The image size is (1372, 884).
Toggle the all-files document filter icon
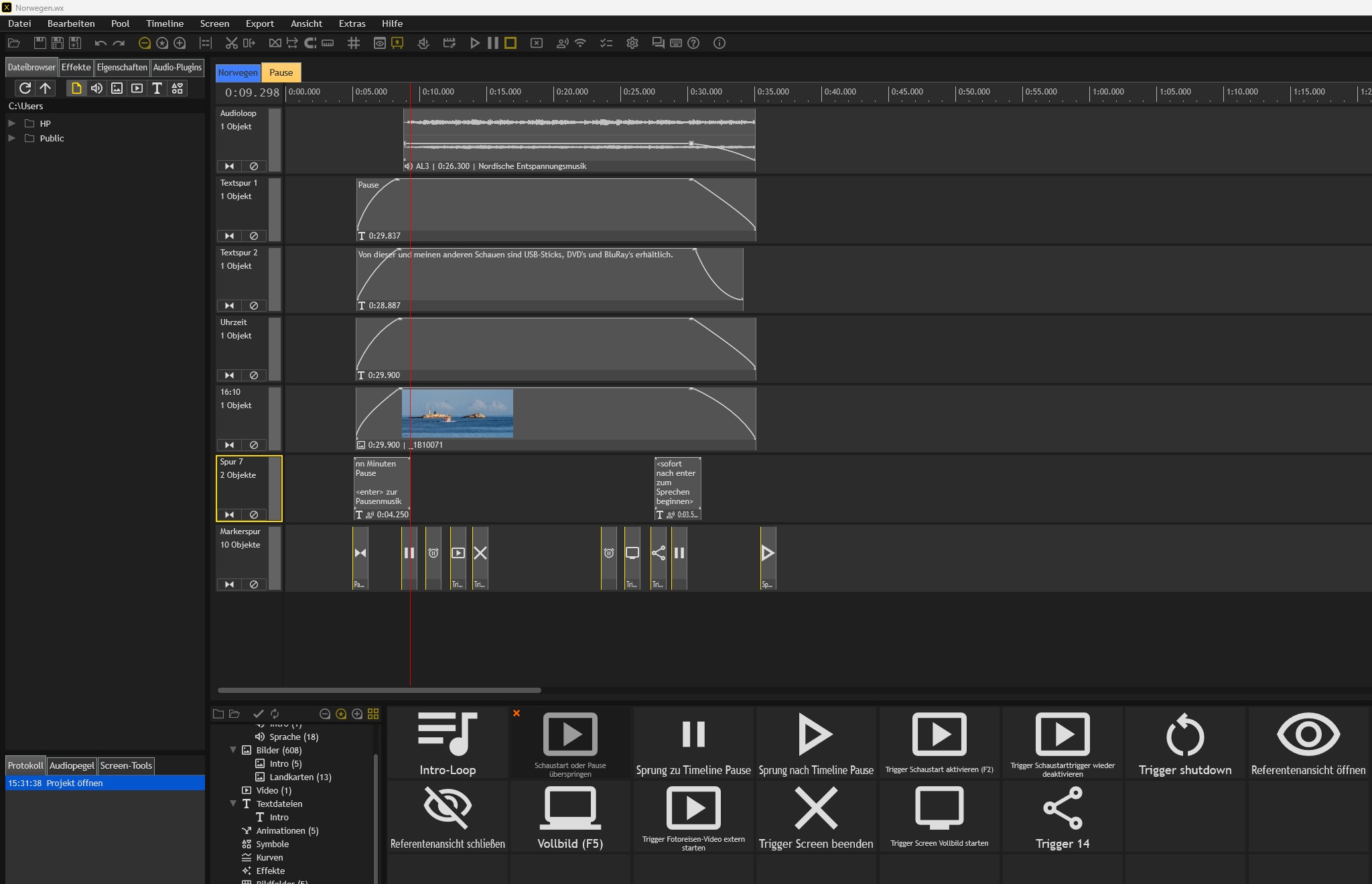(76, 88)
